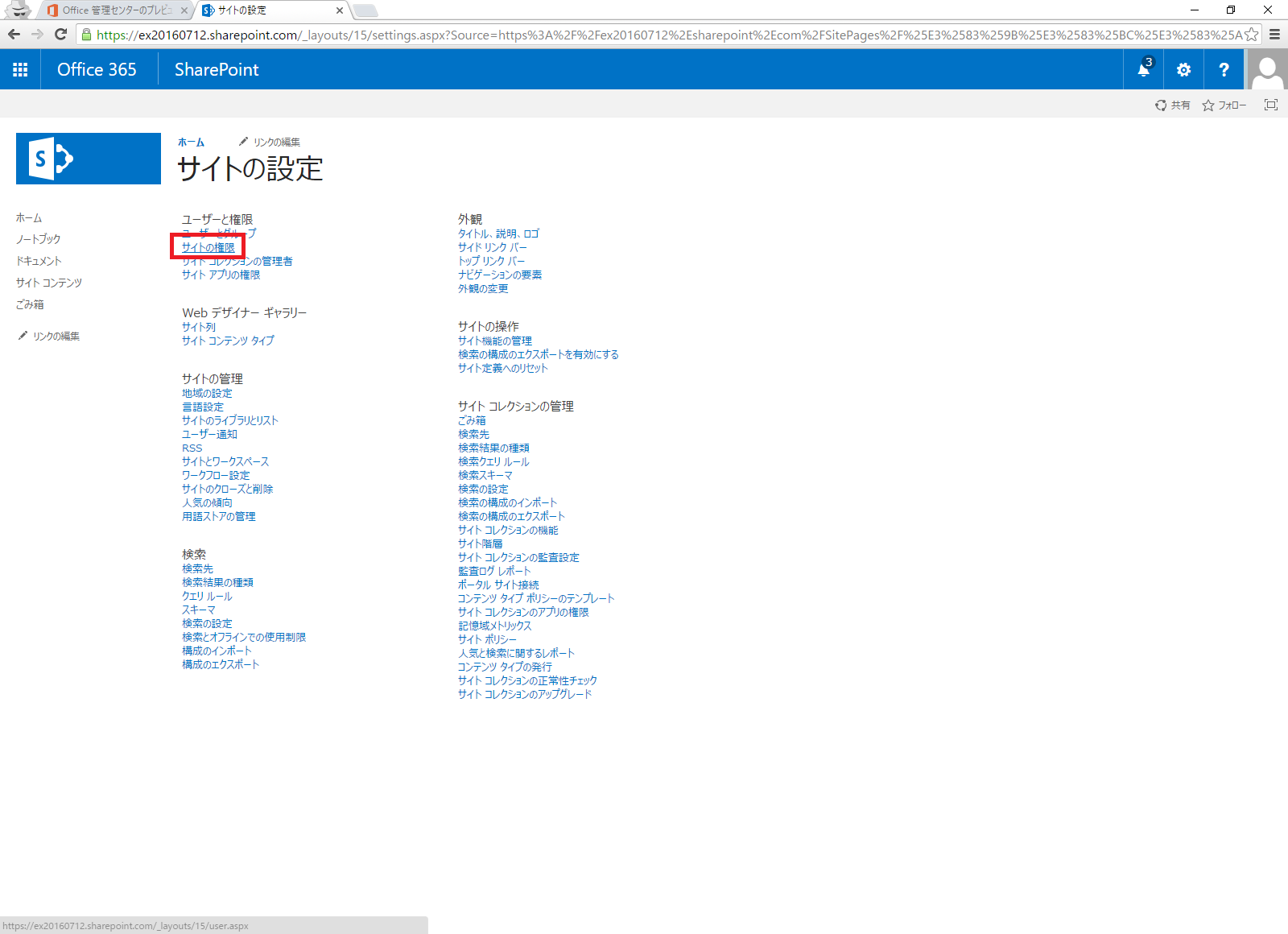Open the Office 365 app launcher grid
Screen dimensions: 1288x934
pos(20,69)
